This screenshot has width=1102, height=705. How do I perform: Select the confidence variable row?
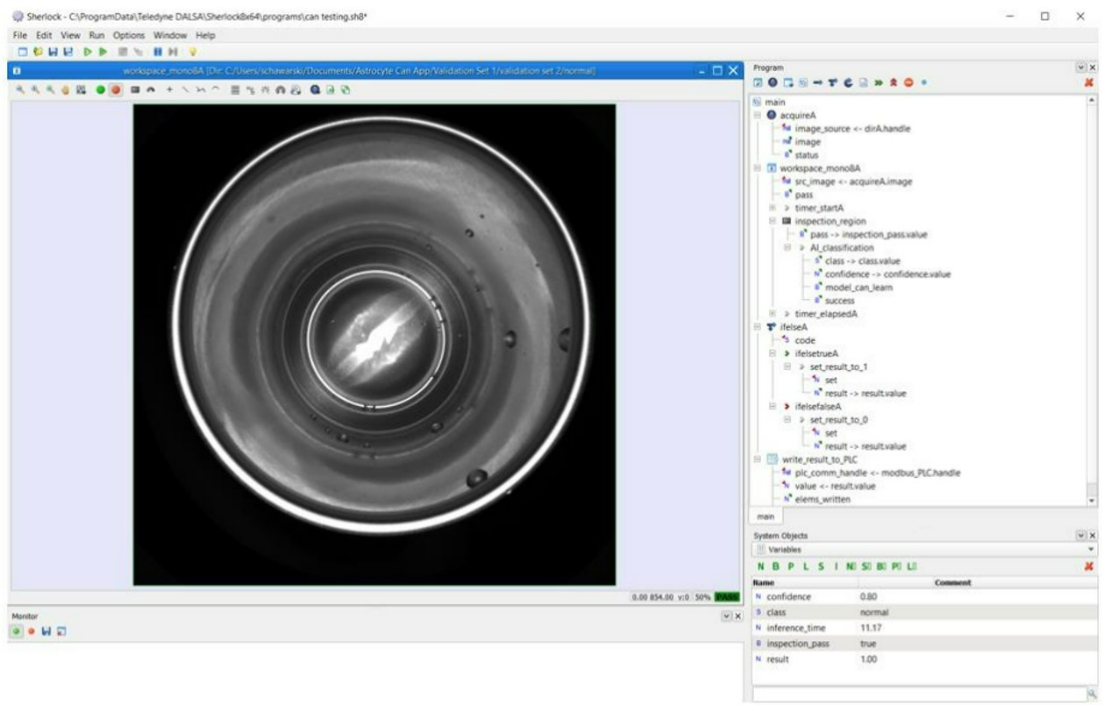(x=924, y=597)
